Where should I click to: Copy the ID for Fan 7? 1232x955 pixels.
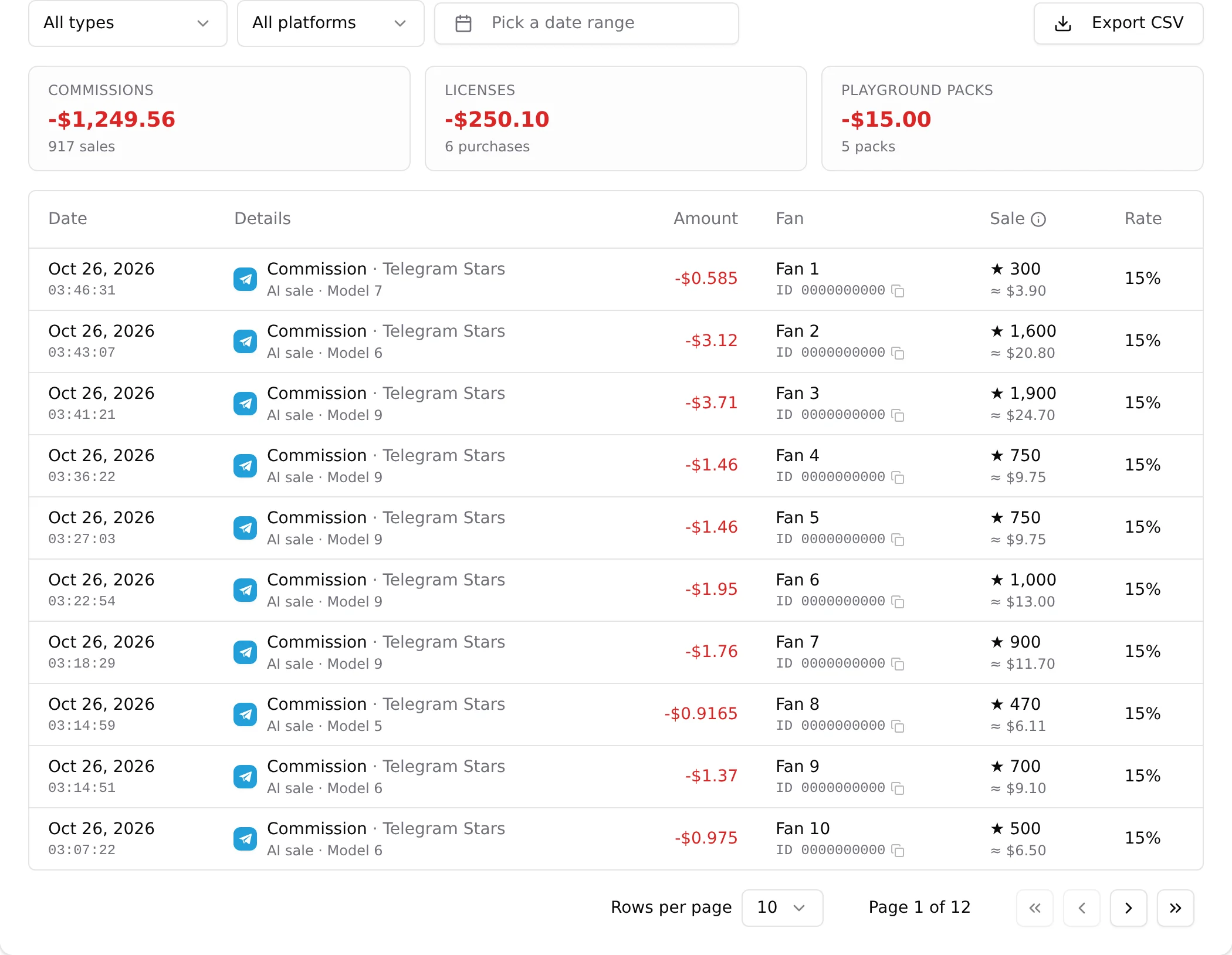(898, 664)
